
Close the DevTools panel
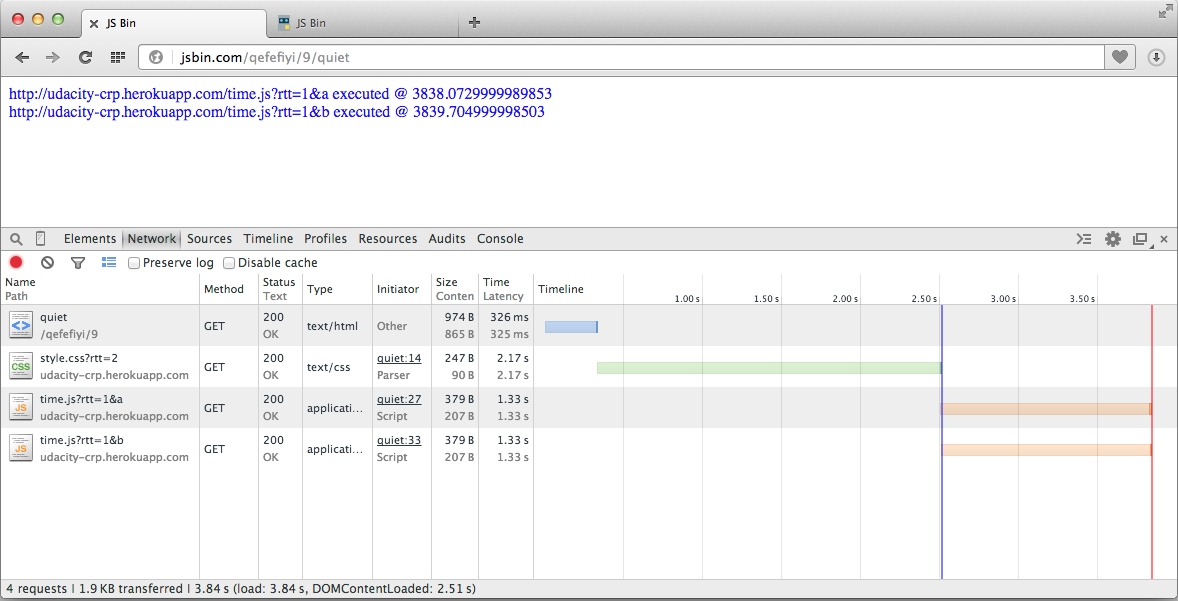click(x=1164, y=239)
